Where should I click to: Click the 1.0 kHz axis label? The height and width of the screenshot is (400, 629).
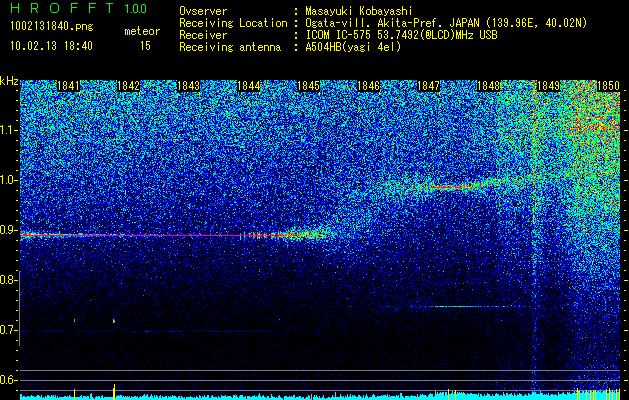(9, 180)
